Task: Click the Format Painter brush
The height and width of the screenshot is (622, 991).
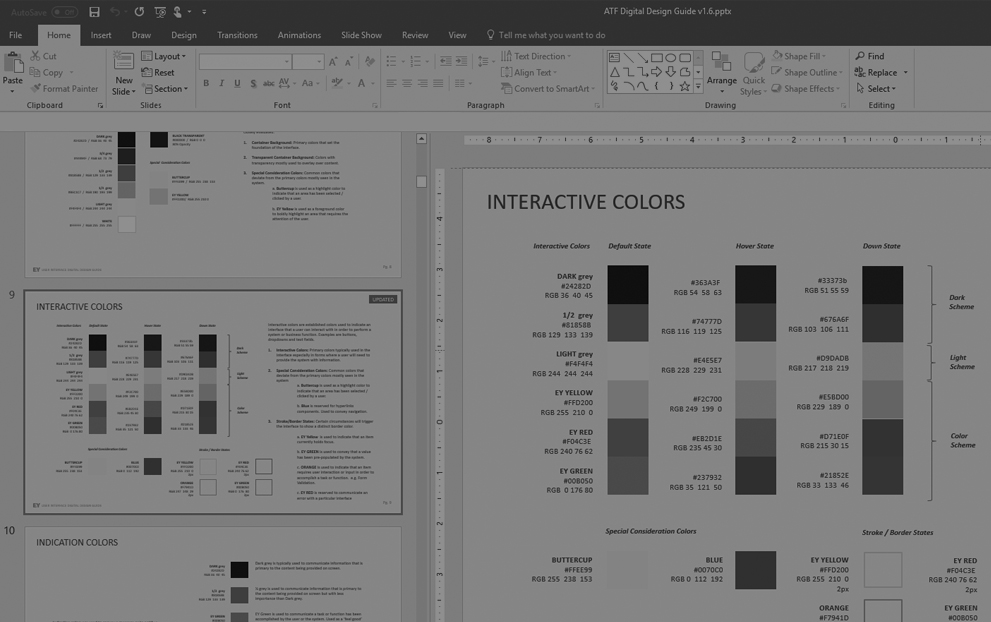Action: 64,88
